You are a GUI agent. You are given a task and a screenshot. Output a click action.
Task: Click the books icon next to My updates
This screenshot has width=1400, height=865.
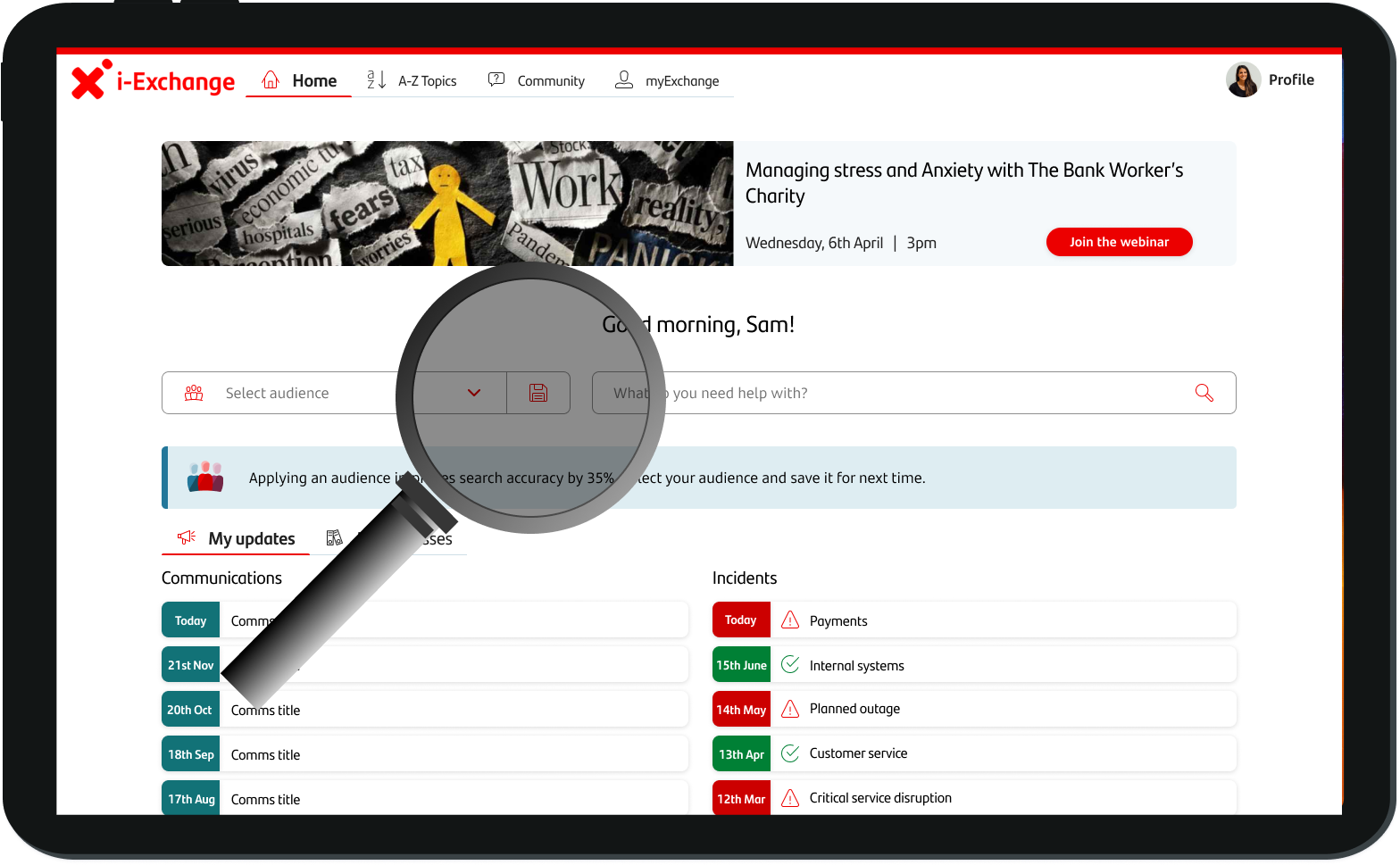point(334,537)
